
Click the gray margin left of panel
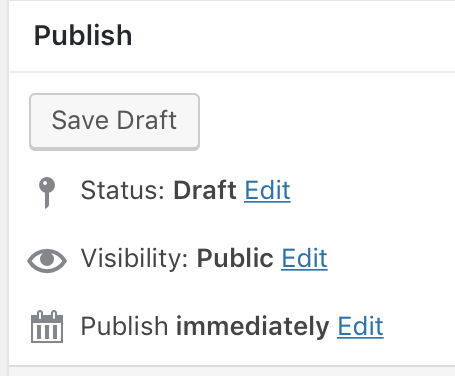pyautogui.click(x=4, y=188)
